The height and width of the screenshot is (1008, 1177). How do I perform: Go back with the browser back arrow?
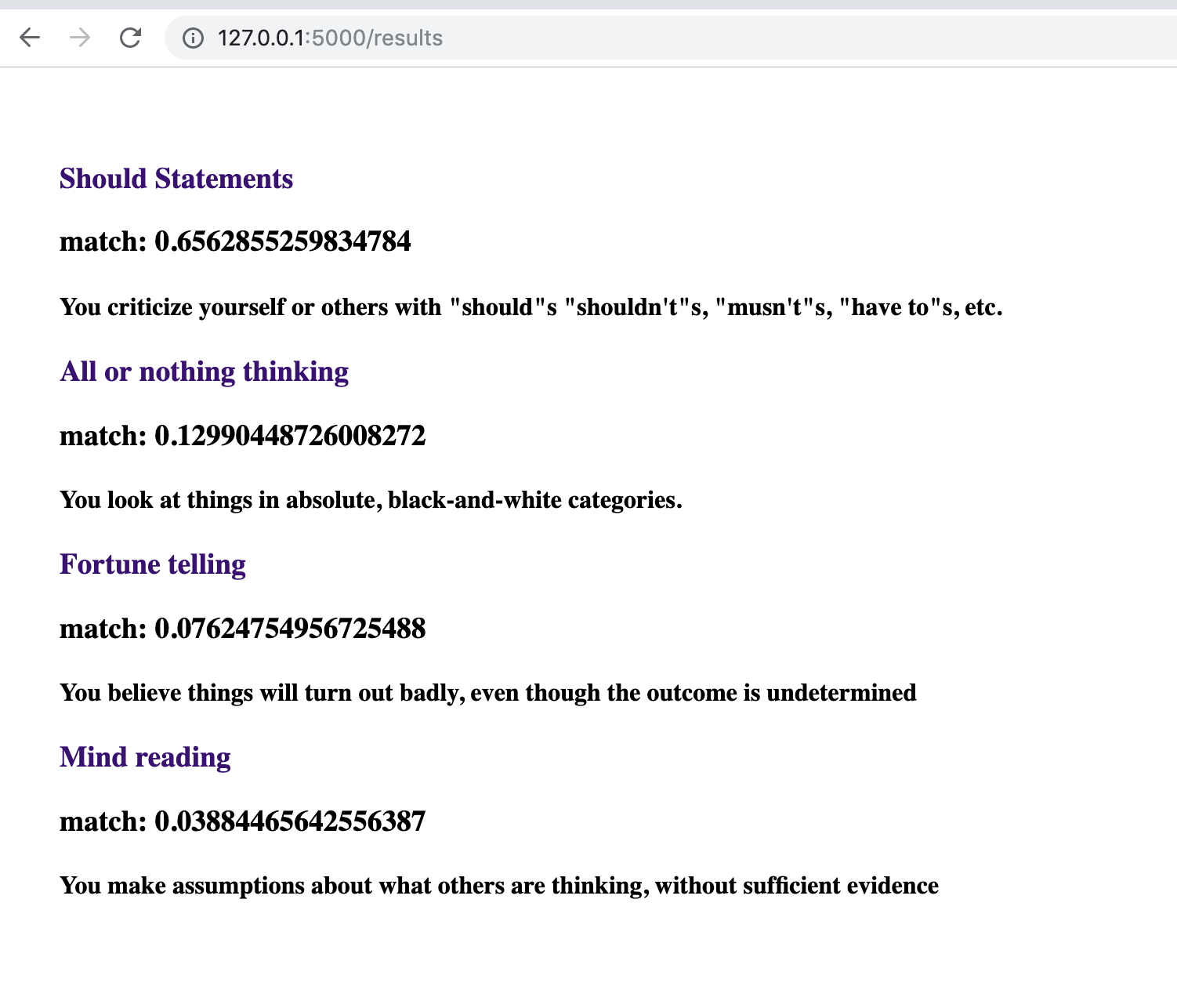pos(30,38)
